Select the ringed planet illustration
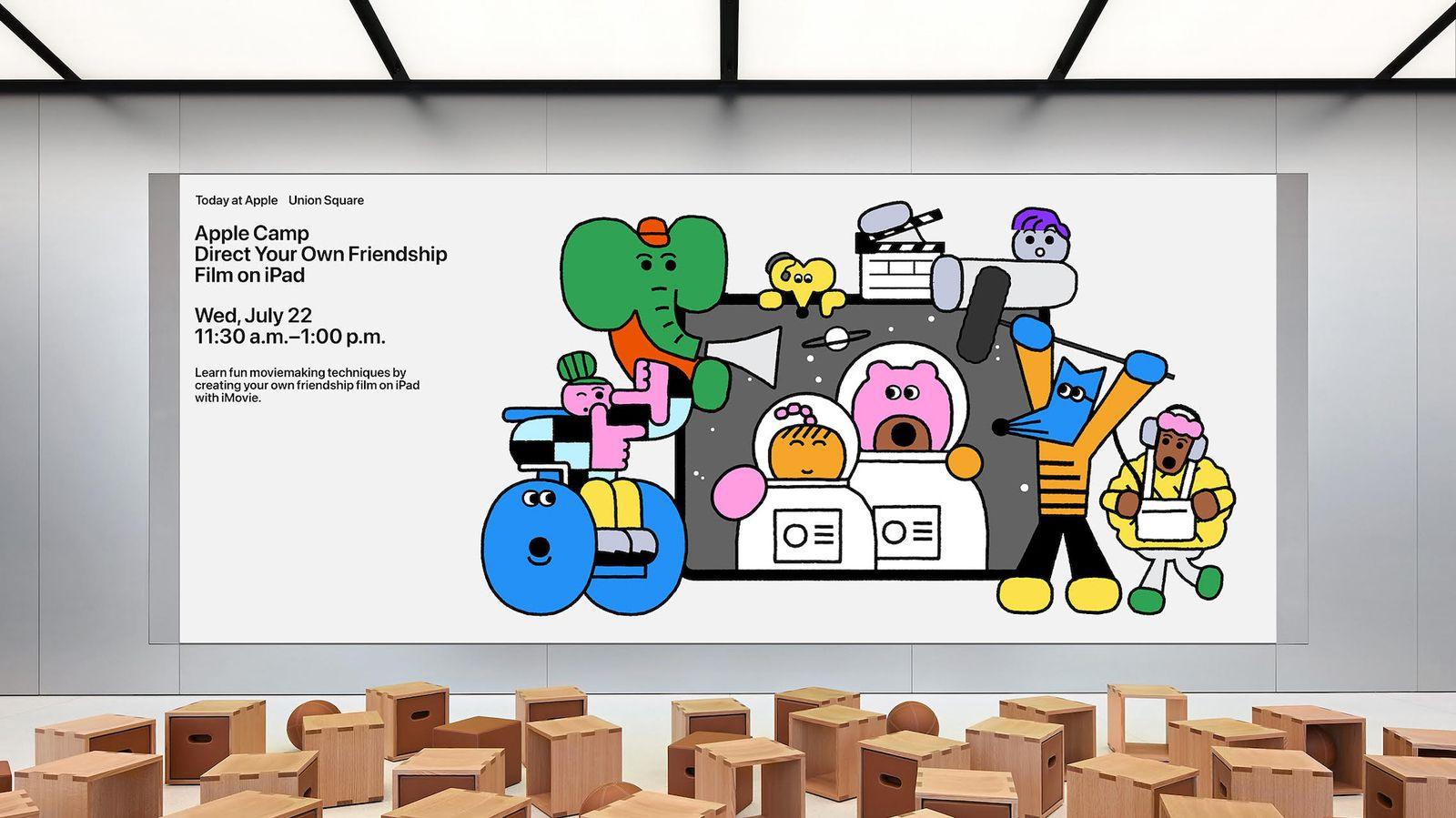The image size is (1456, 818). pos(836,340)
